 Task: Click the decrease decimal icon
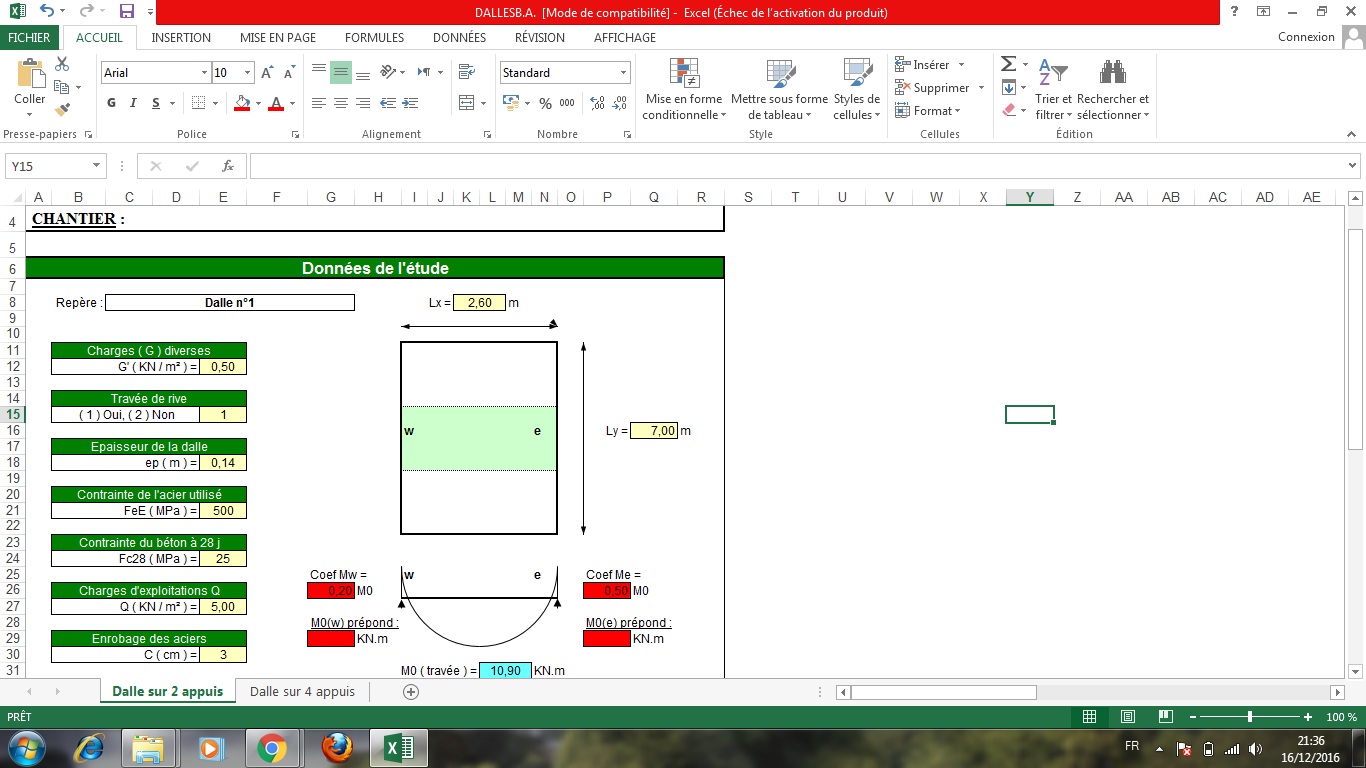[x=622, y=103]
